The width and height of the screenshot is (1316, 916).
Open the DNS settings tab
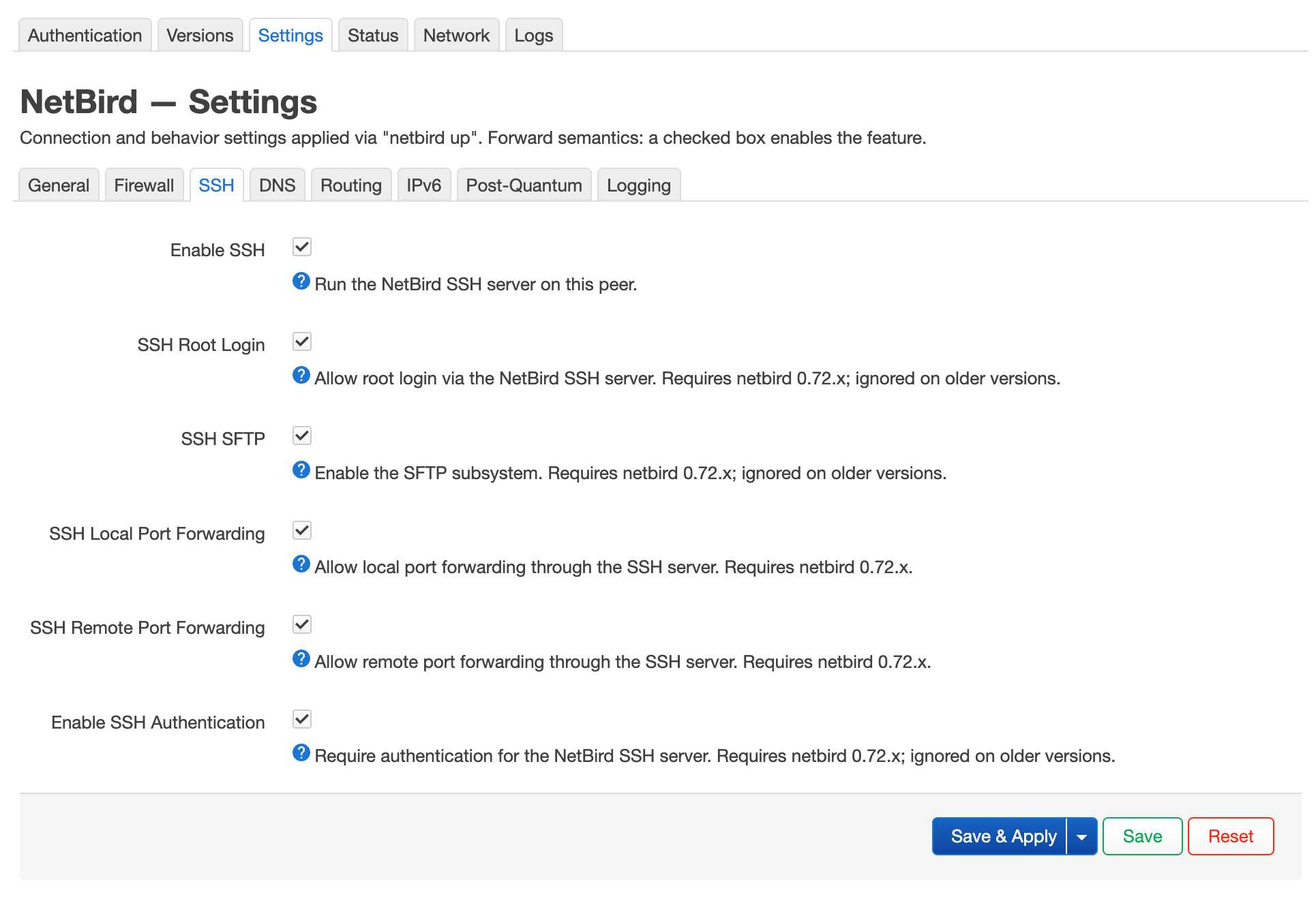click(278, 185)
